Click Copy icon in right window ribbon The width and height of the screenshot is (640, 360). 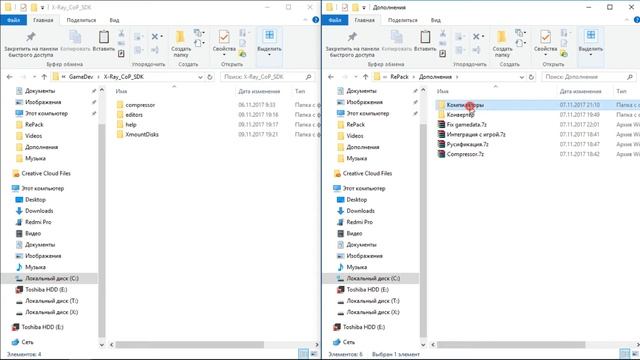tap(396, 41)
